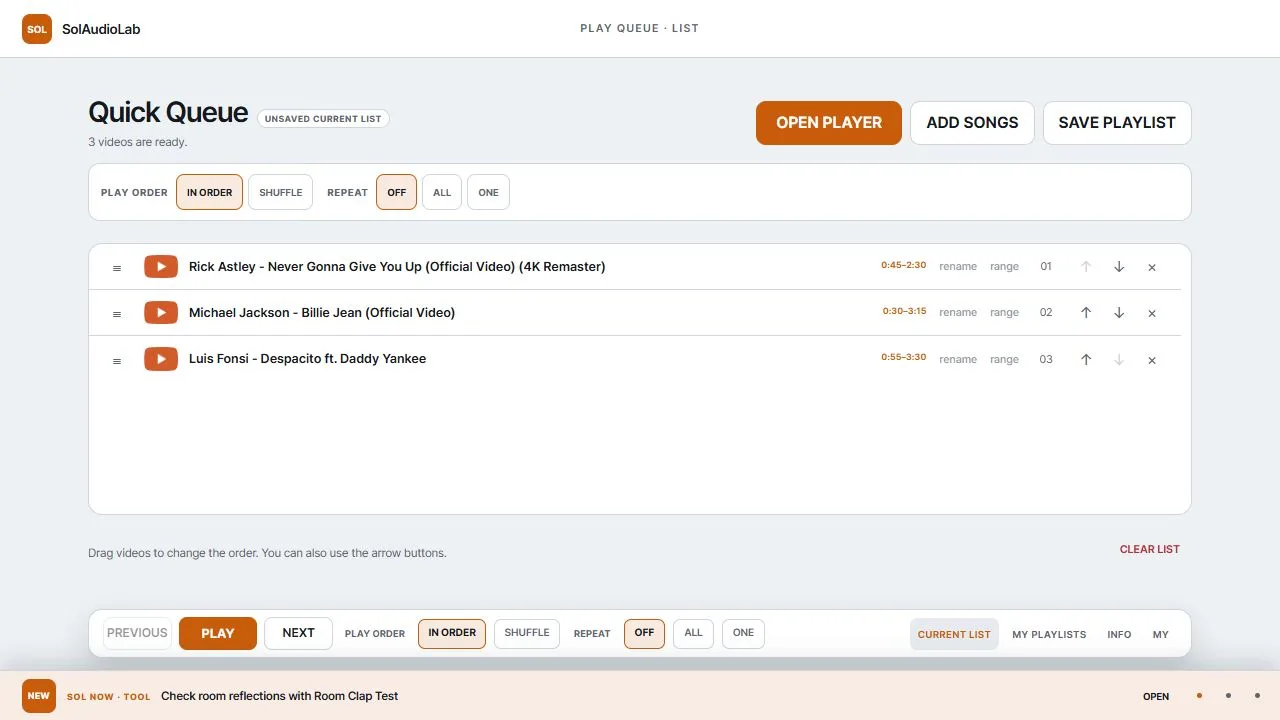Image resolution: width=1280 pixels, height=720 pixels.
Task: Click drag handle for Billie Jean row
Action: [117, 314]
